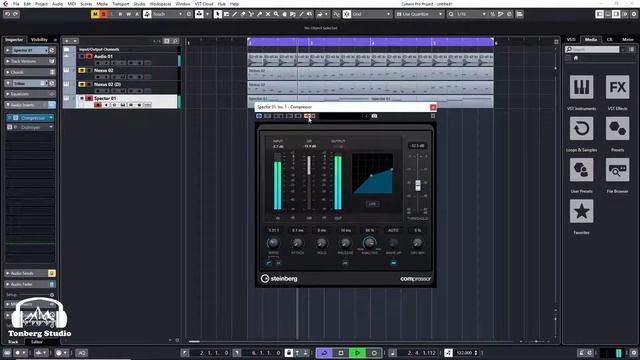Switch to Inspector tab
This screenshot has width=640, height=360.
click(14, 40)
